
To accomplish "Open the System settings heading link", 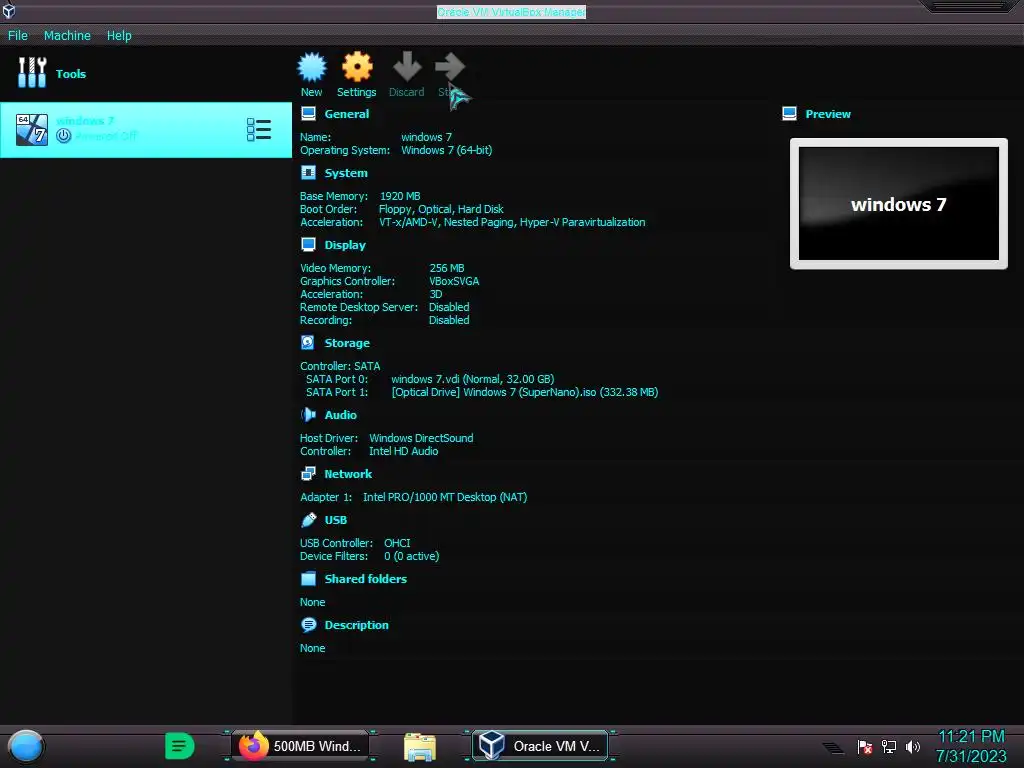I will coord(346,173).
